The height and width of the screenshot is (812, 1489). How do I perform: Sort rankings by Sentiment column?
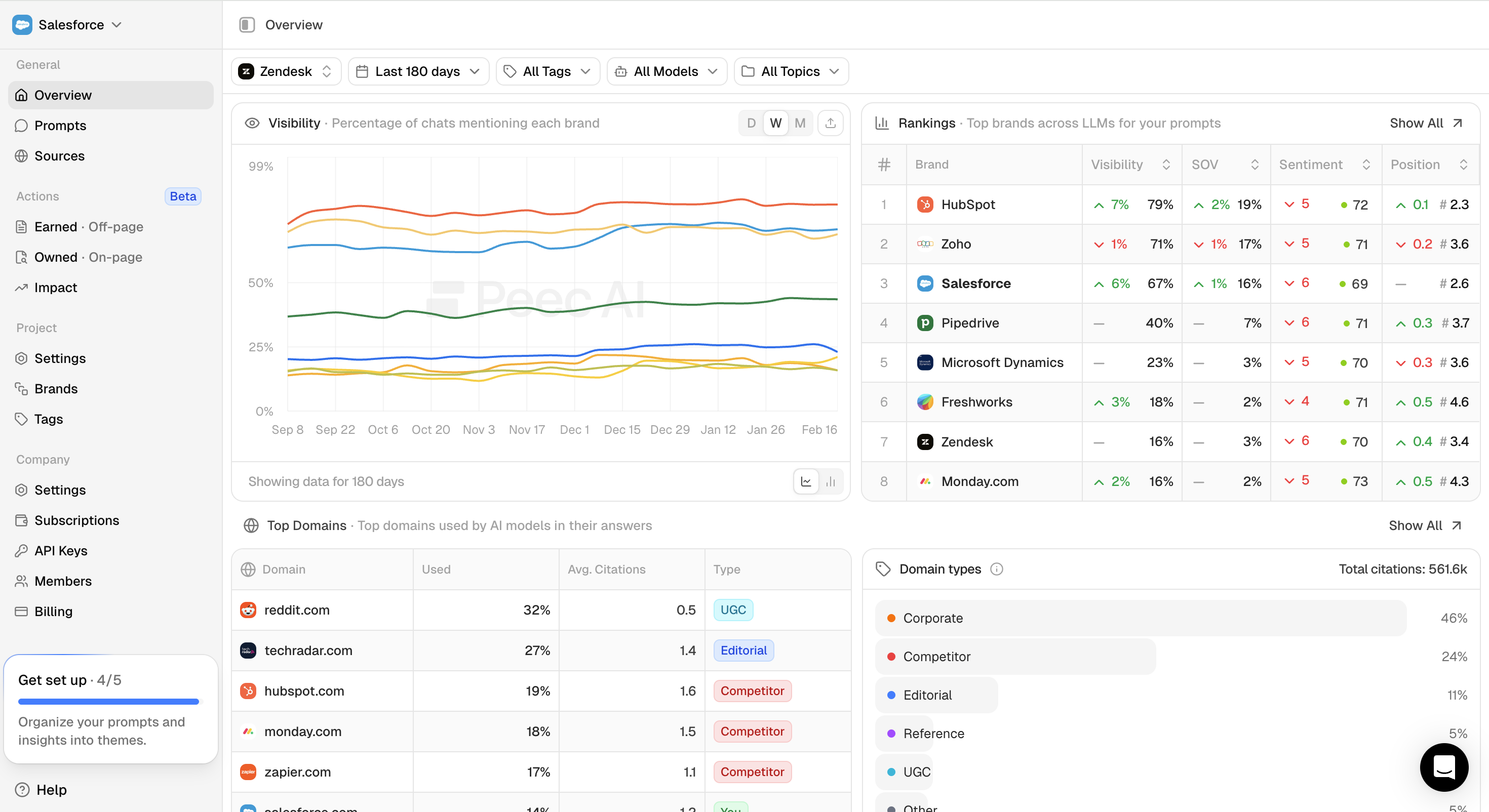[x=1324, y=165]
